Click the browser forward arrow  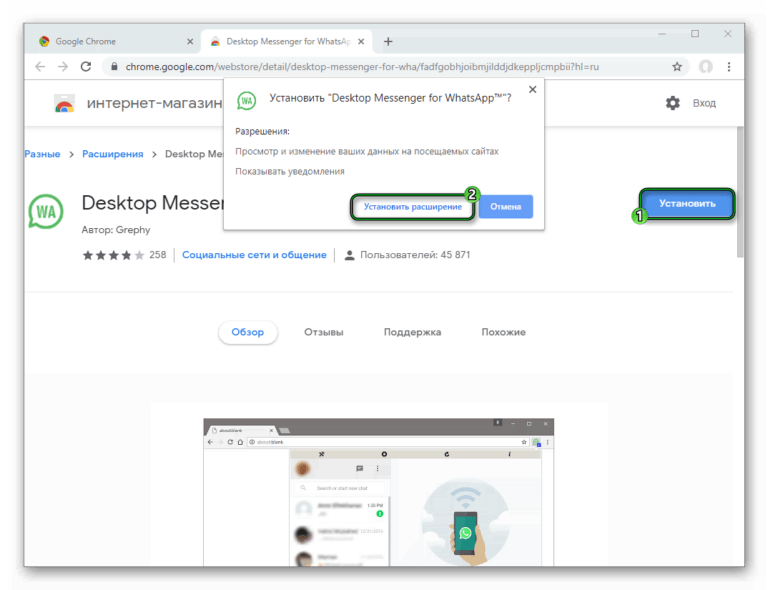click(63, 67)
